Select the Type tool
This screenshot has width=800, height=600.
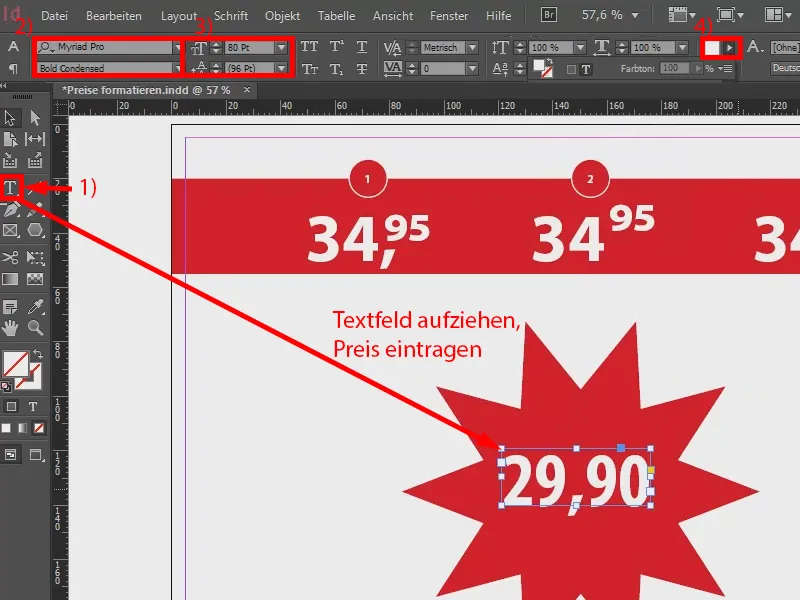click(x=10, y=188)
